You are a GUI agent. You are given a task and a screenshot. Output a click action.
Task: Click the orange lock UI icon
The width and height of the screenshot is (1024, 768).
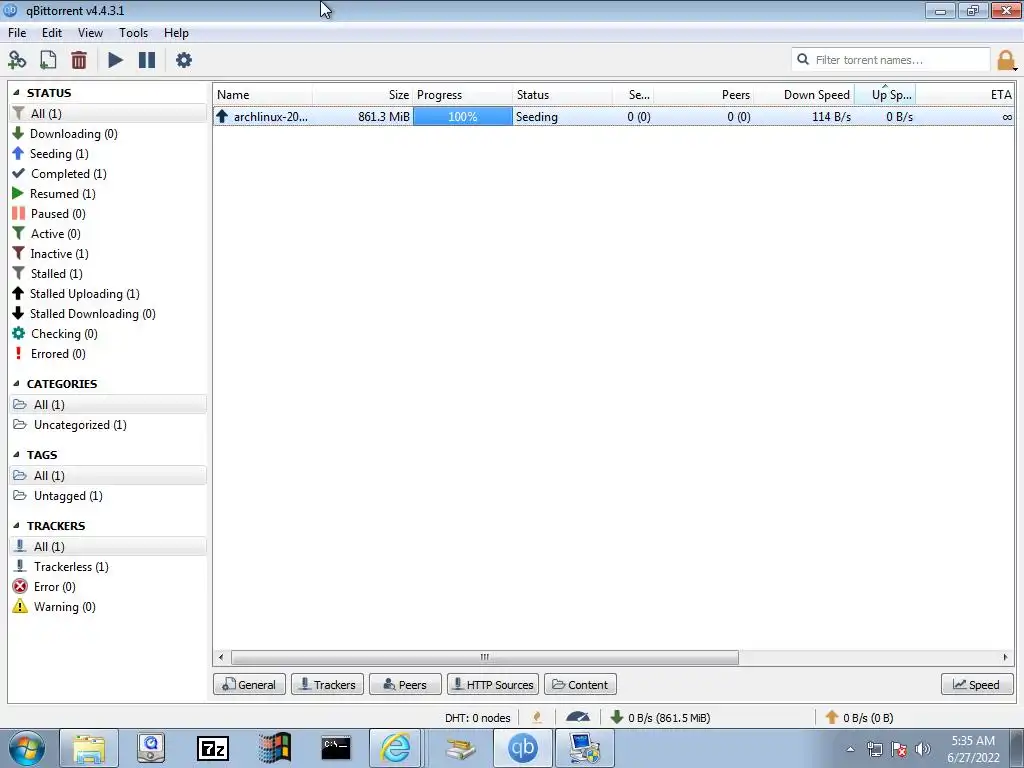tap(1006, 60)
